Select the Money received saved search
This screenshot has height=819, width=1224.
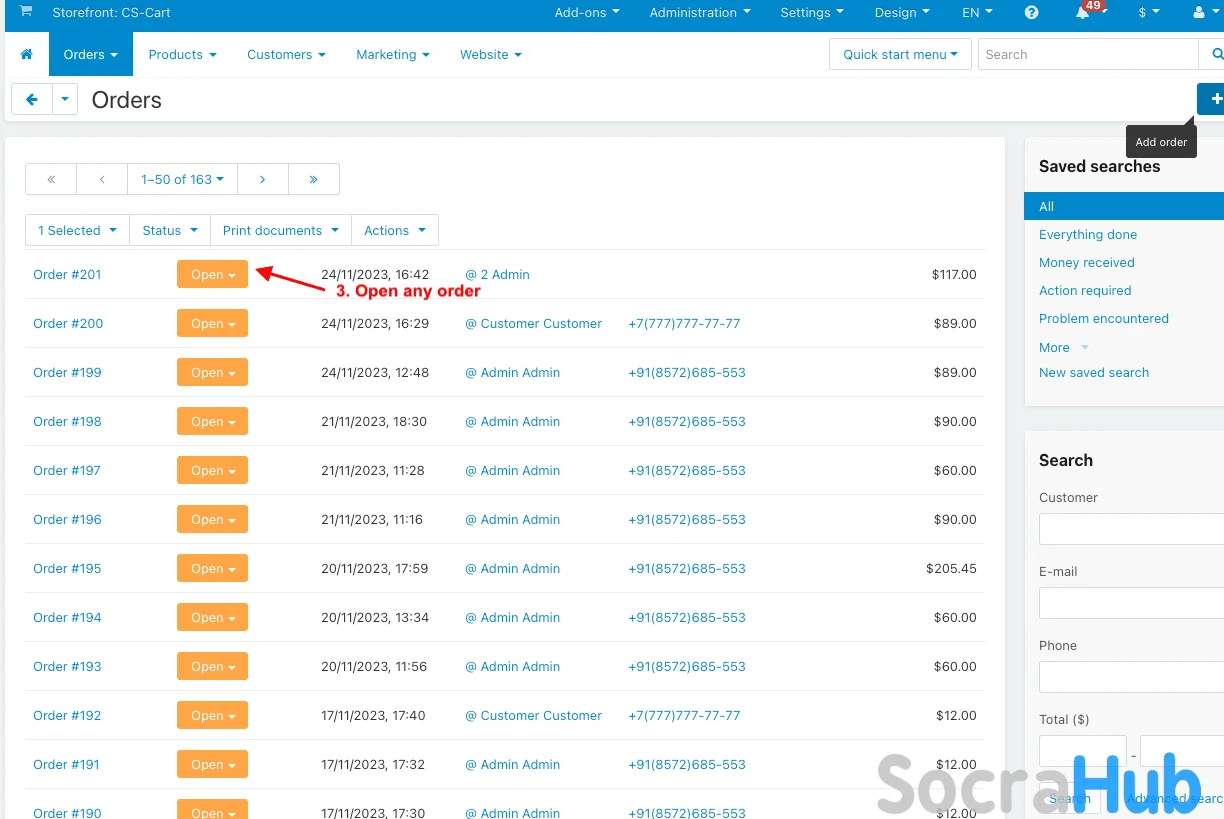1086,262
